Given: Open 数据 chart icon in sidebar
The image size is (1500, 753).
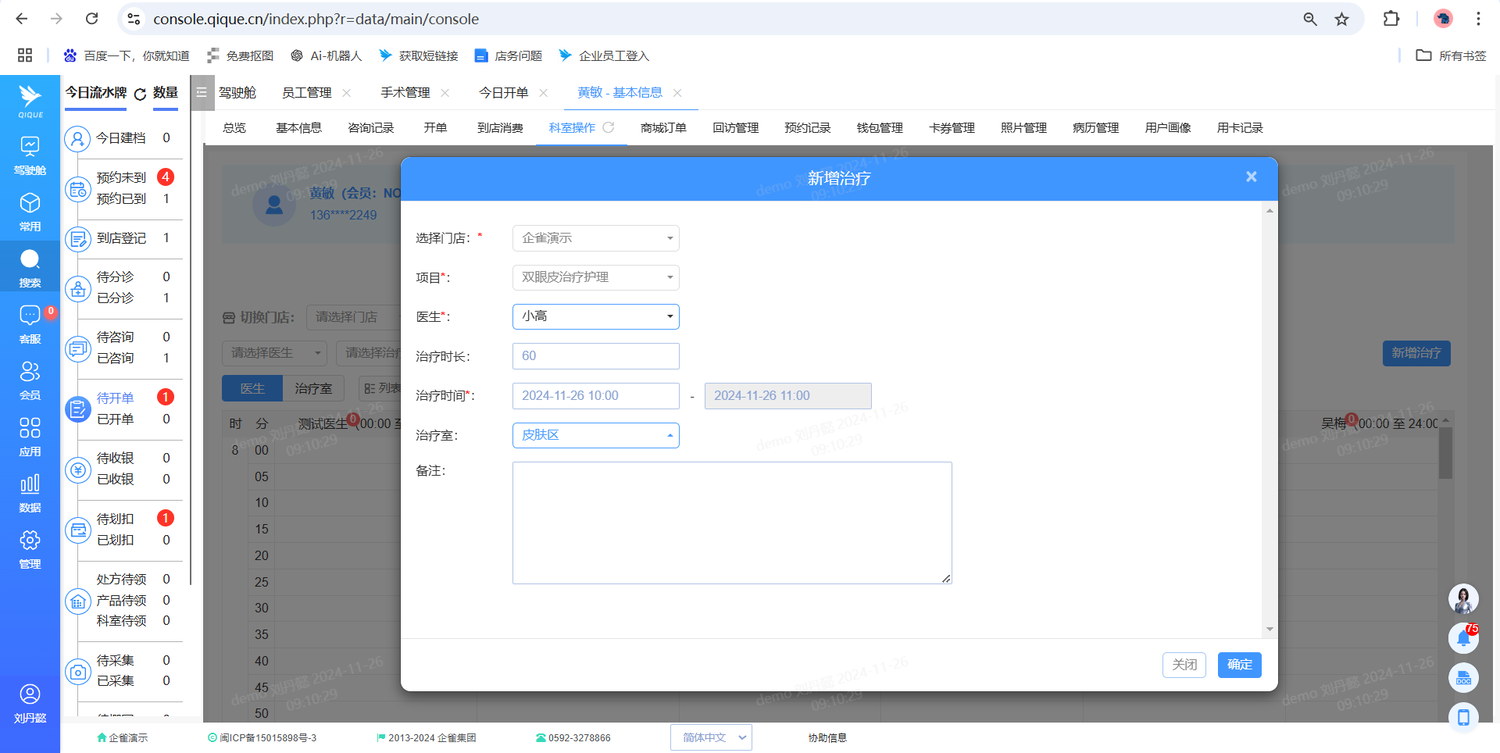Looking at the screenshot, I should coord(30,485).
